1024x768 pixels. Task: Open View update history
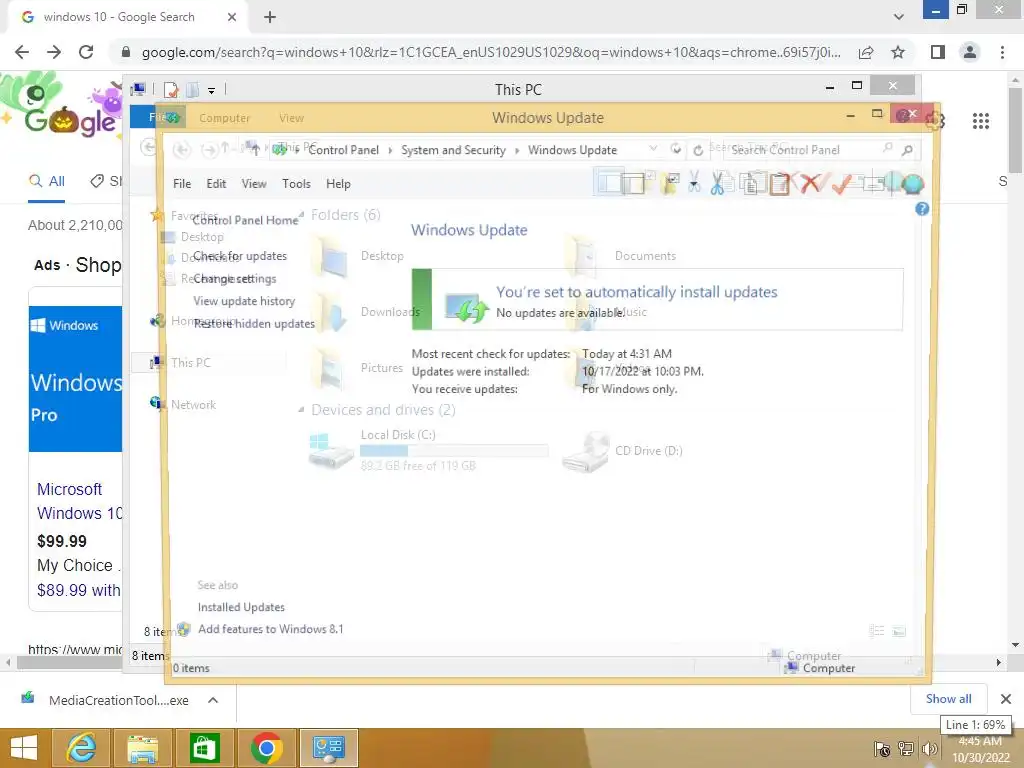[244, 301]
